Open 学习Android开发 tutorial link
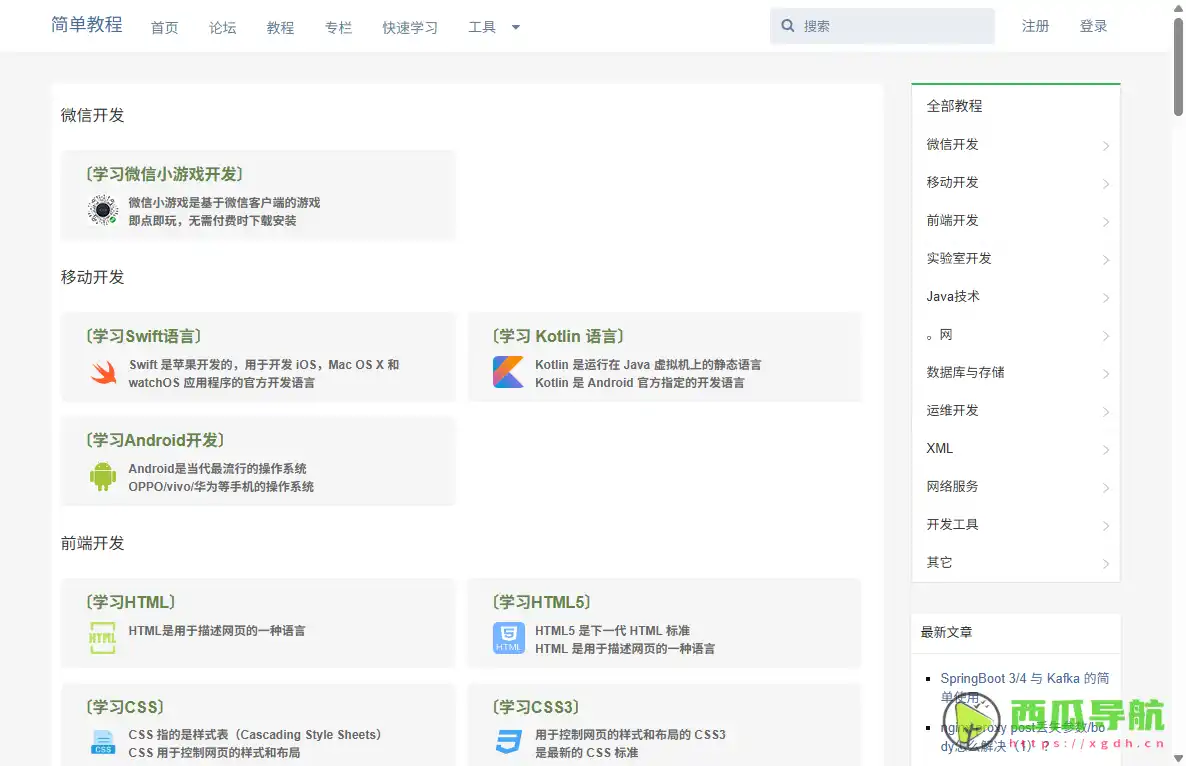 coord(155,440)
